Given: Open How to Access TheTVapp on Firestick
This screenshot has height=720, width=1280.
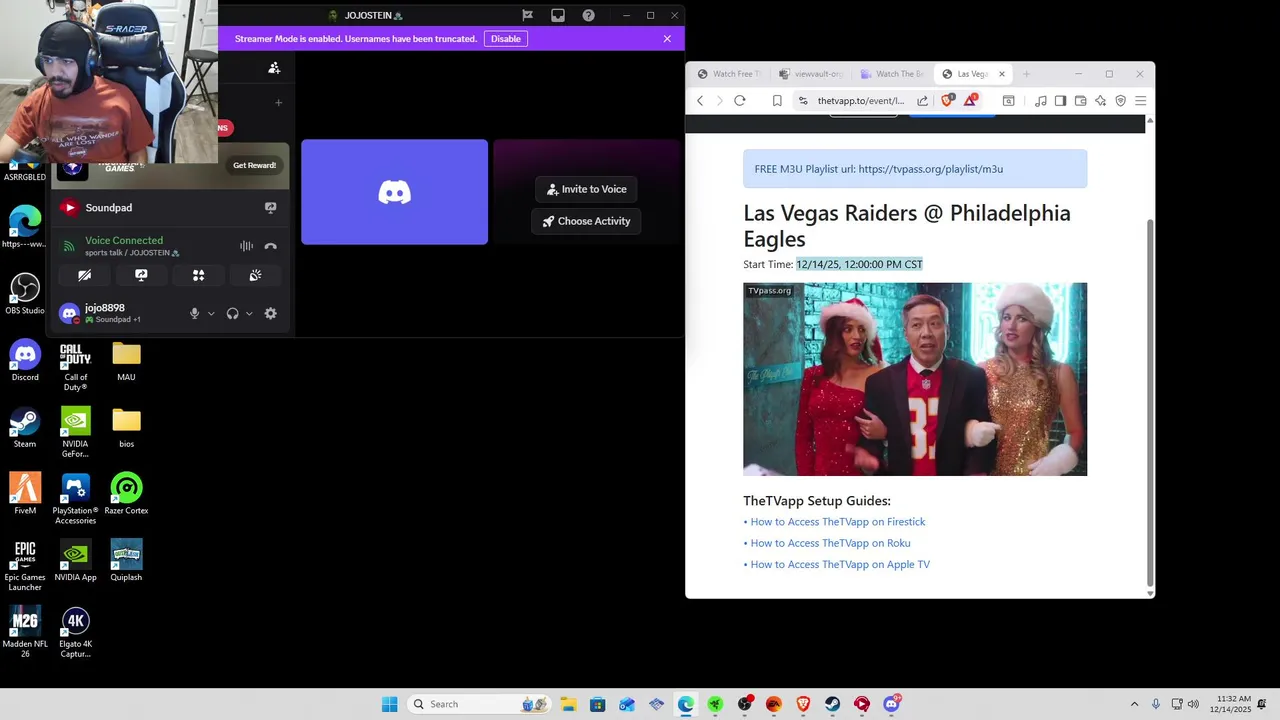Looking at the screenshot, I should tap(838, 522).
